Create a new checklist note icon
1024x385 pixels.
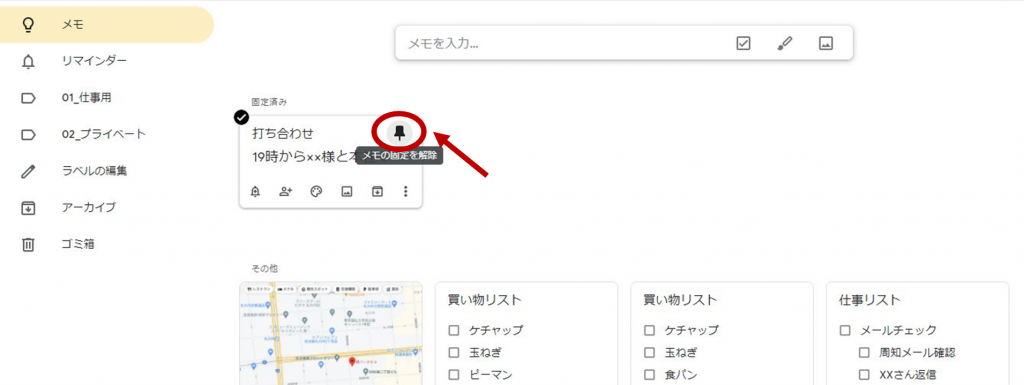(x=743, y=44)
